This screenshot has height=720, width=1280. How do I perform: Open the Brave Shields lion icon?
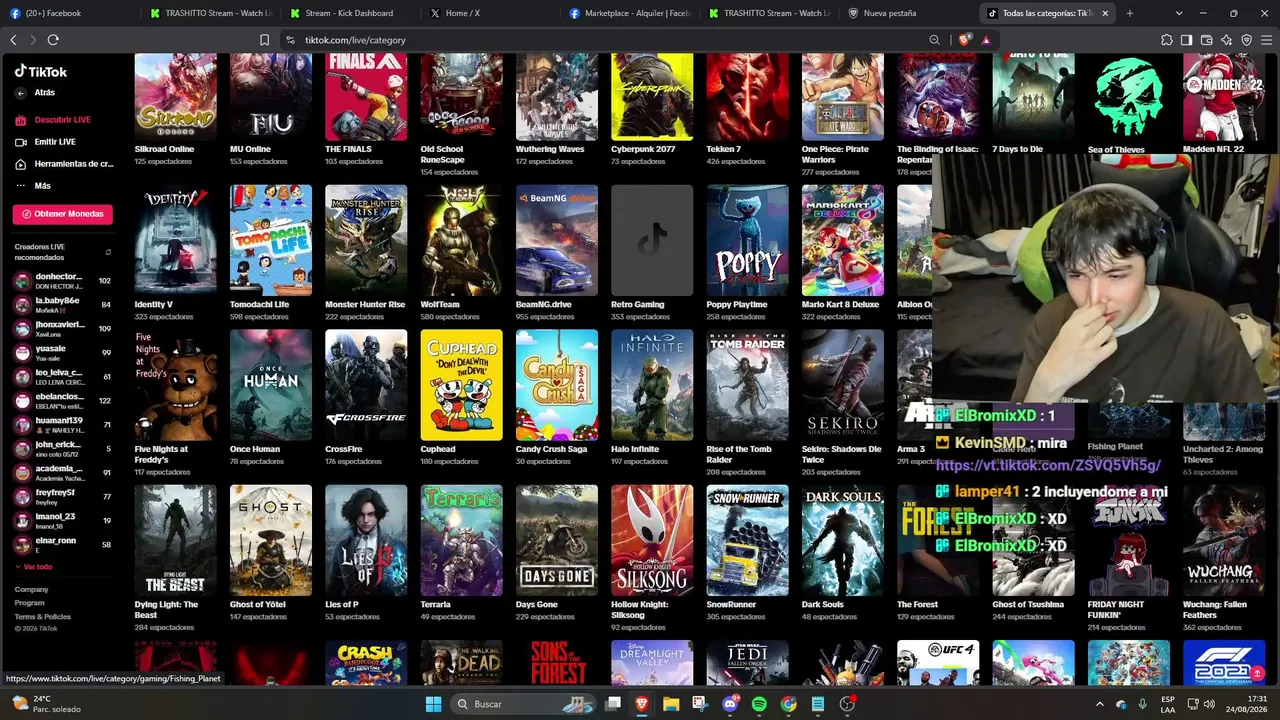964,40
